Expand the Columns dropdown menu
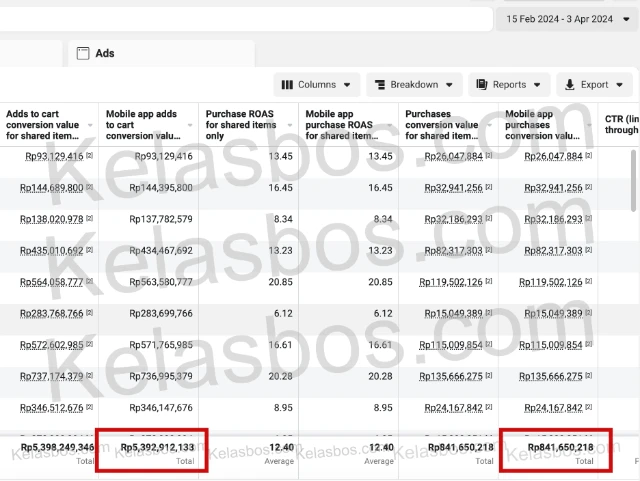 point(347,85)
